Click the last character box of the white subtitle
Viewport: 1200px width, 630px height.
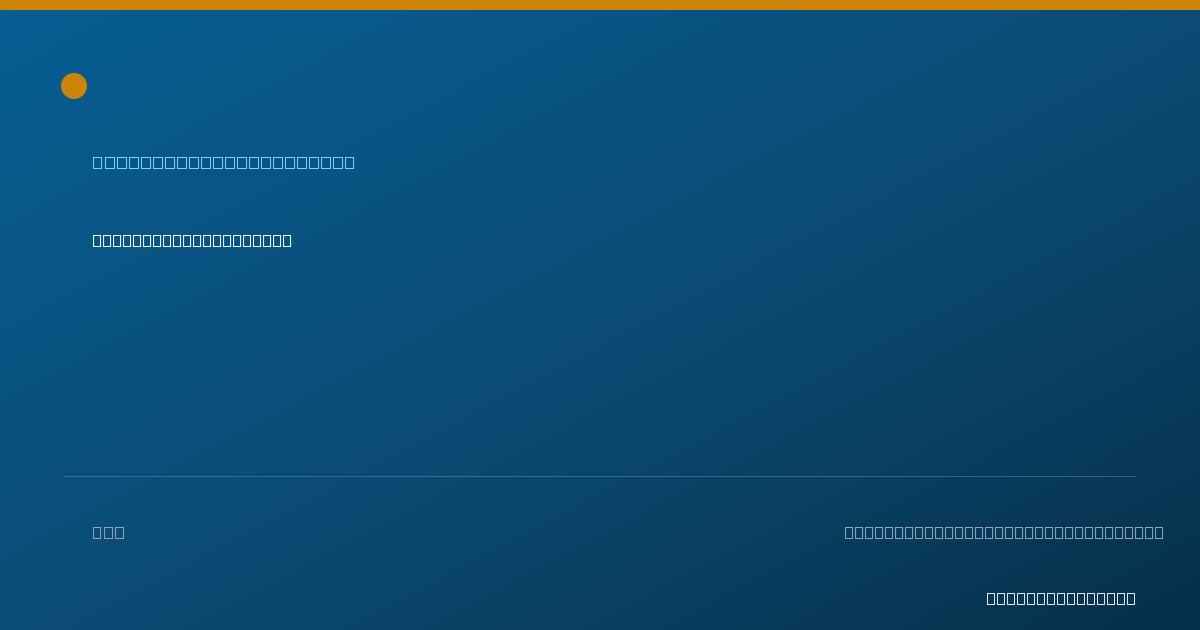click(287, 240)
